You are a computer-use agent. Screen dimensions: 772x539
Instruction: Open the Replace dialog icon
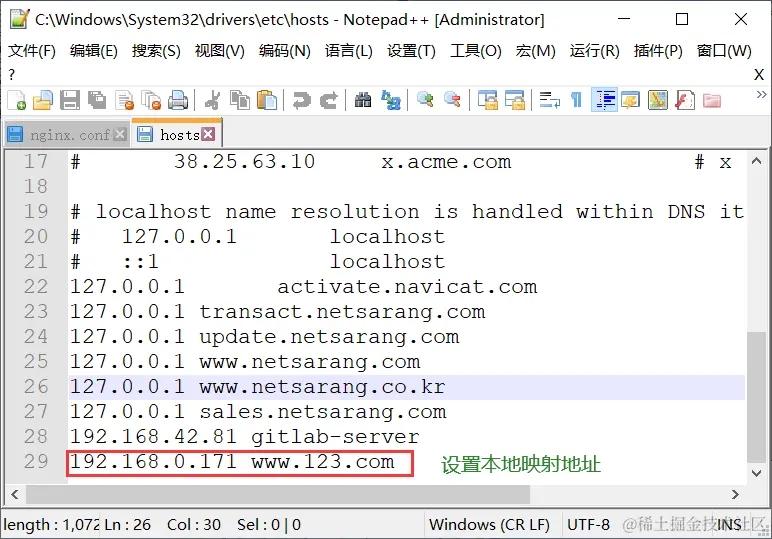[x=391, y=100]
